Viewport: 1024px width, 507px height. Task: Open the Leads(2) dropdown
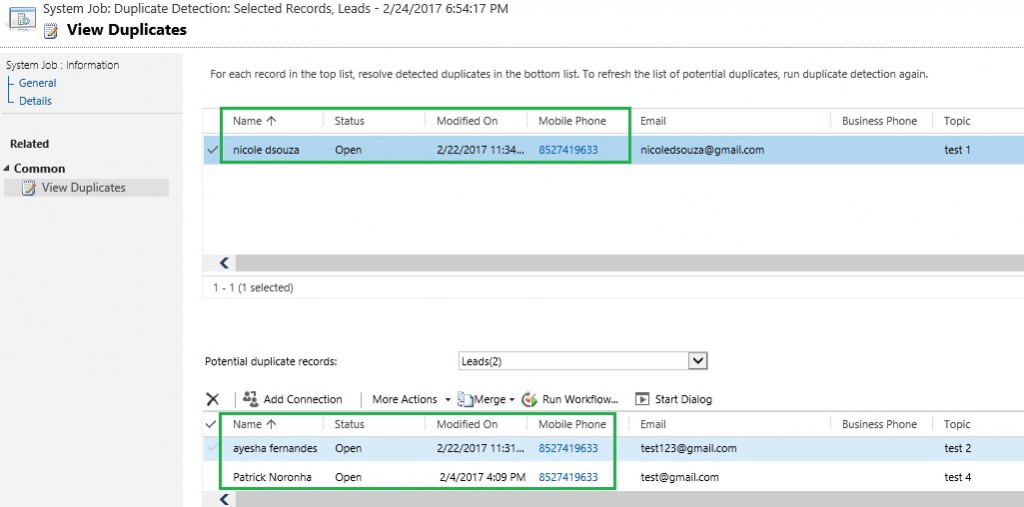pos(698,361)
